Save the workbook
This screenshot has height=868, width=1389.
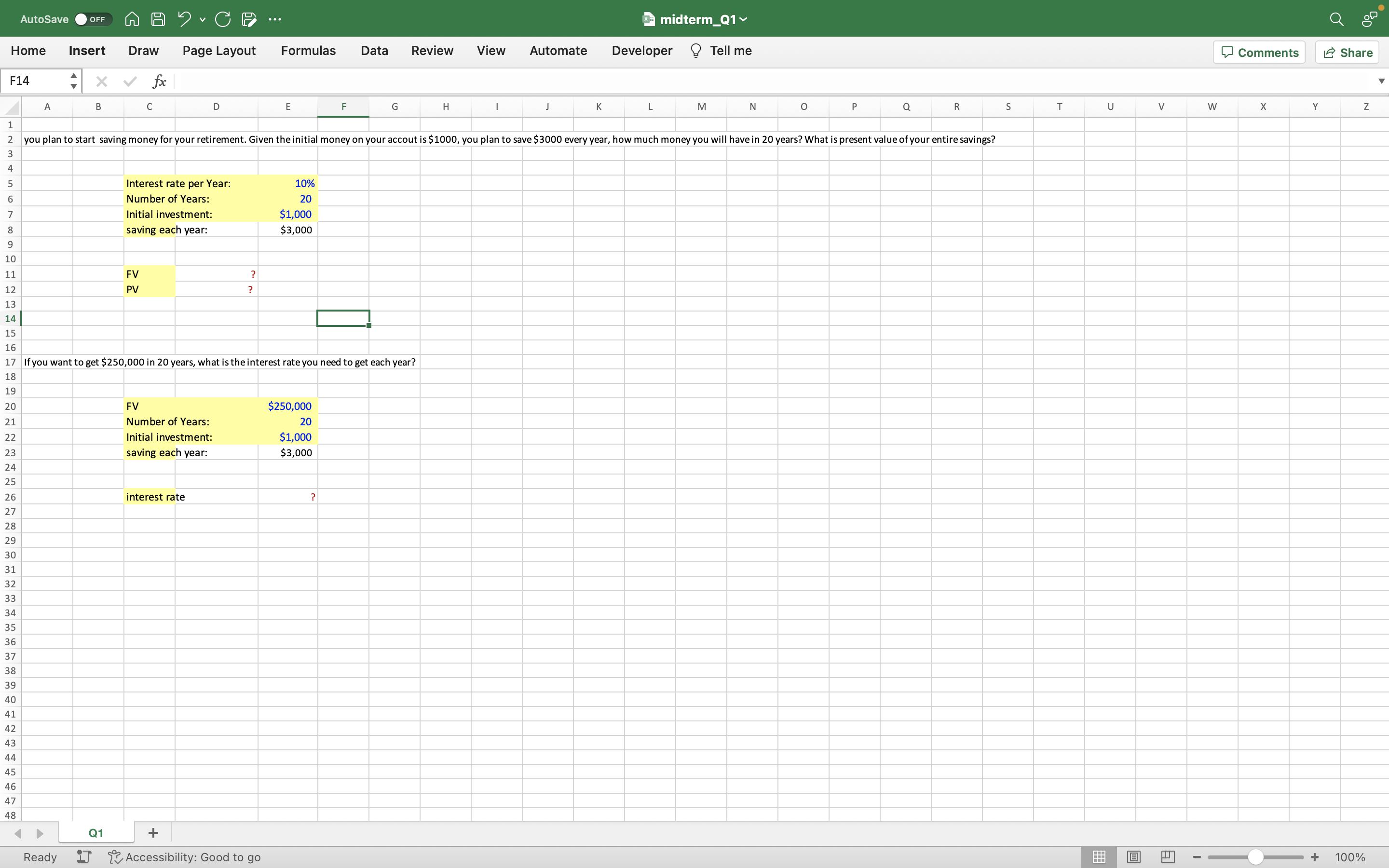pos(158,19)
